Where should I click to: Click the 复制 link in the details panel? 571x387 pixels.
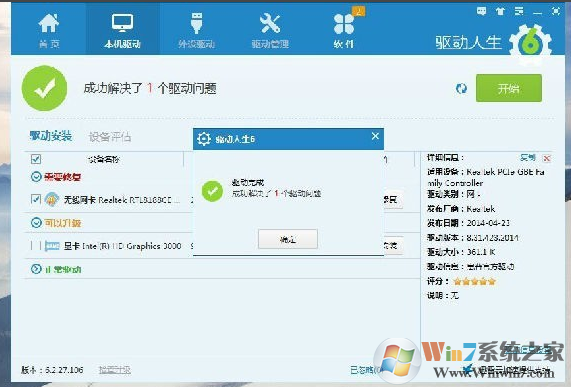tap(528, 157)
